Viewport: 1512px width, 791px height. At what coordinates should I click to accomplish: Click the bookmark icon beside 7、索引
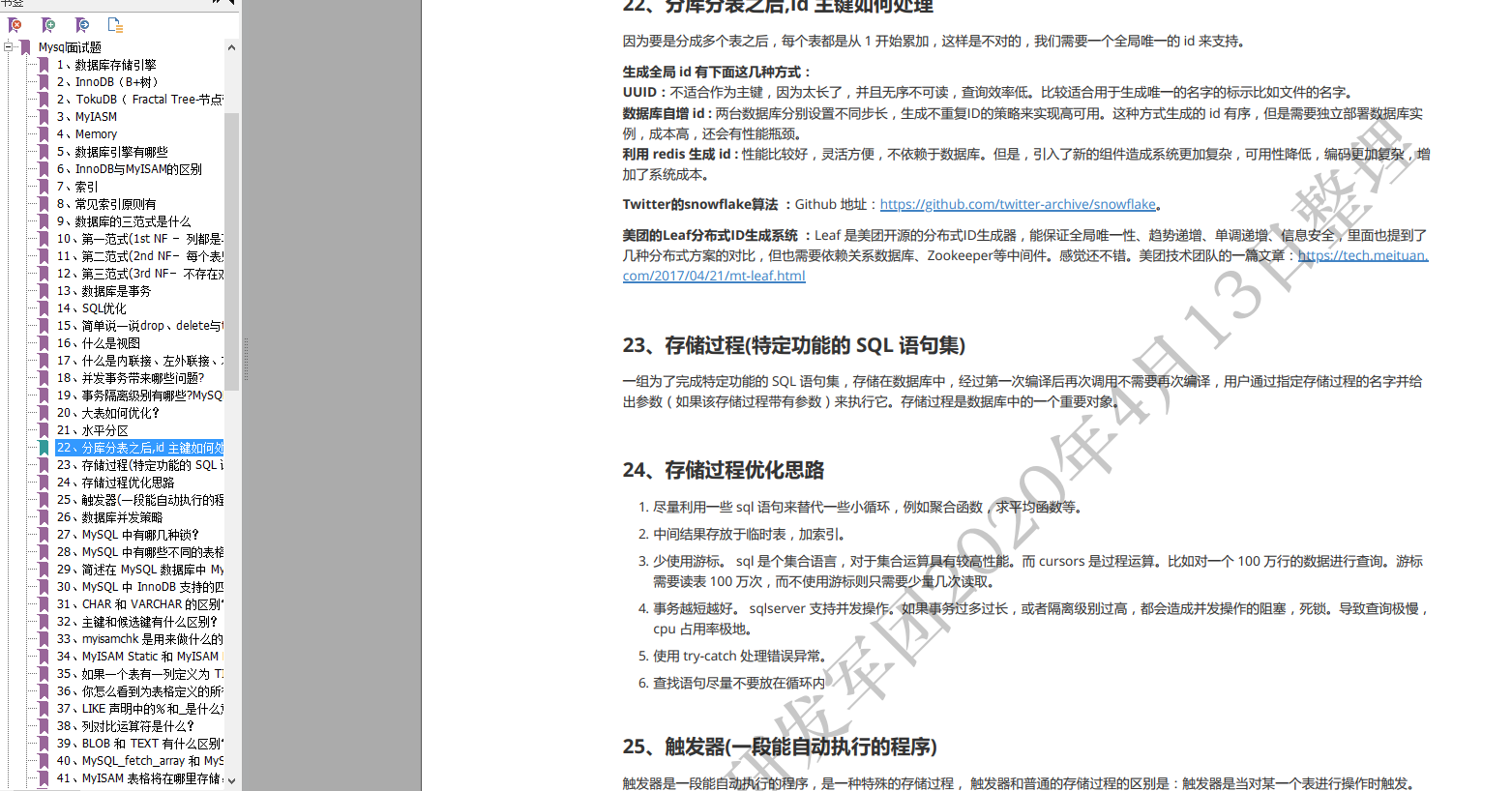click(x=44, y=187)
